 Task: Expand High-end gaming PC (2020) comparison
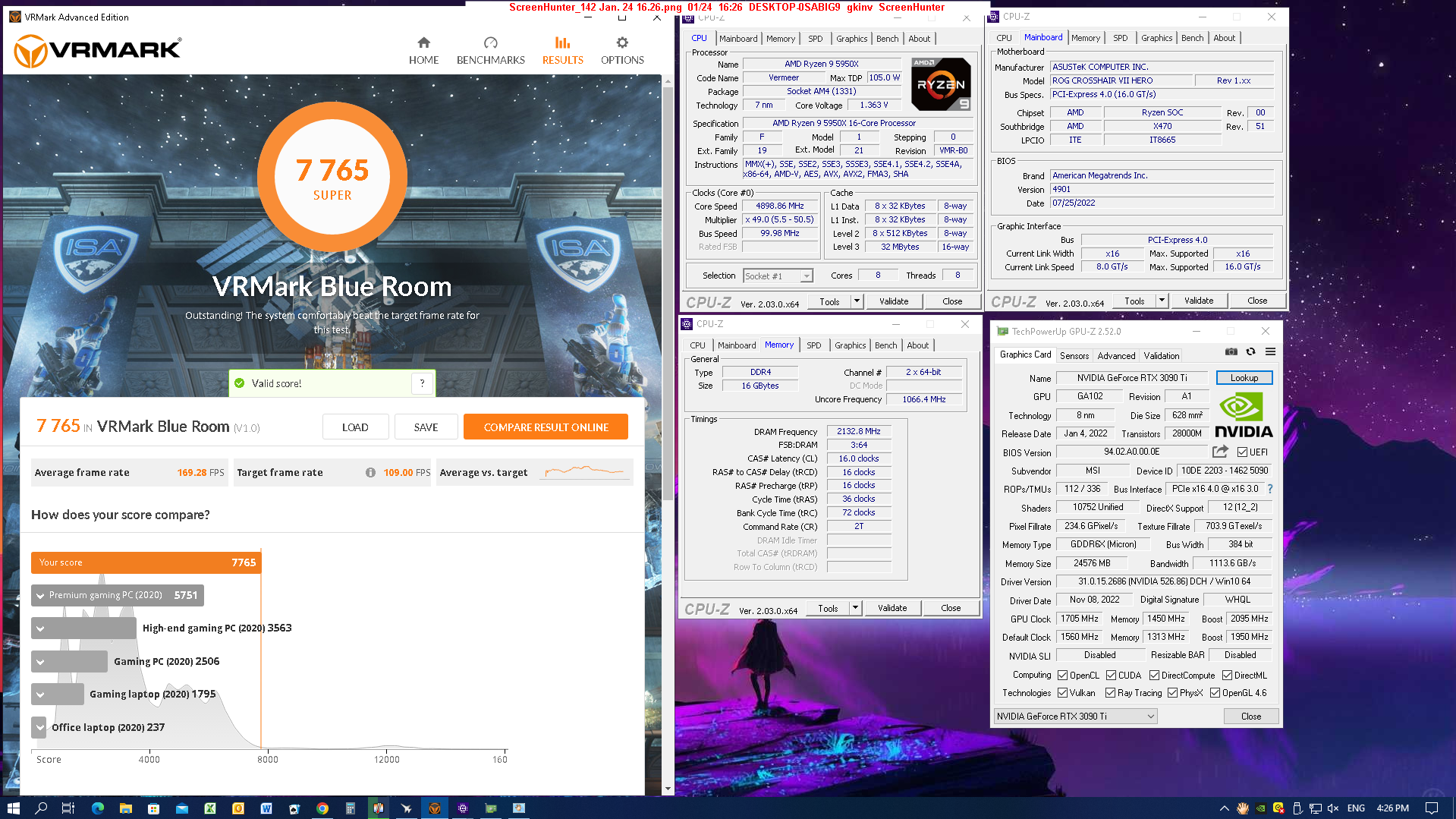(x=40, y=628)
